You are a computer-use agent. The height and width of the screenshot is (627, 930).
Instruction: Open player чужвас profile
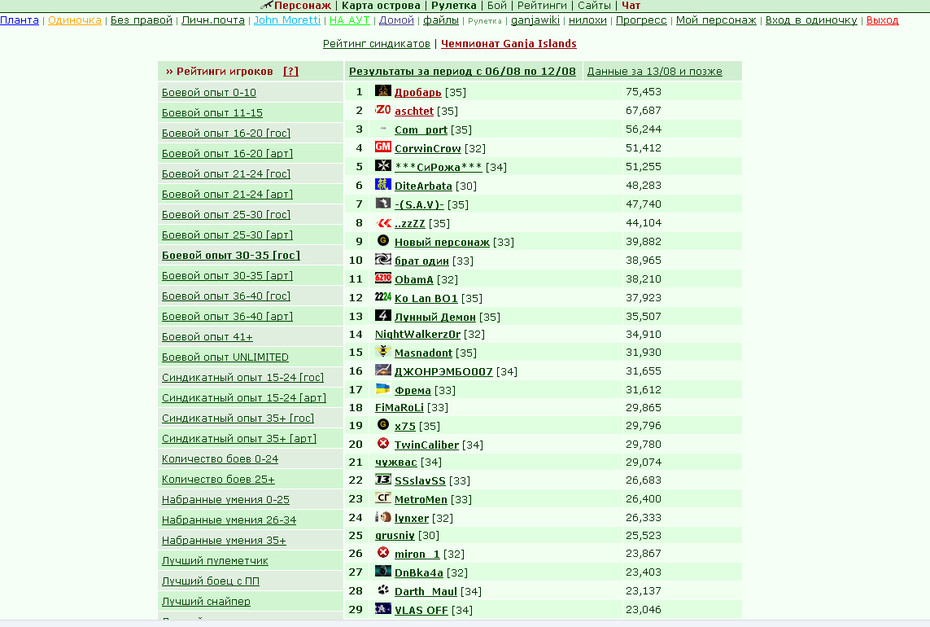[x=396, y=462]
